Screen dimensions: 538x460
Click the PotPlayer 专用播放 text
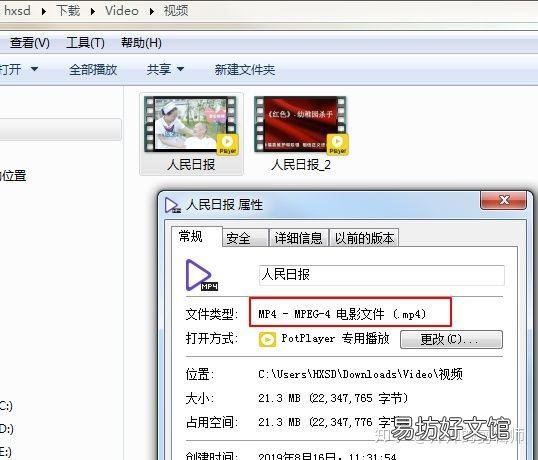pos(335,339)
